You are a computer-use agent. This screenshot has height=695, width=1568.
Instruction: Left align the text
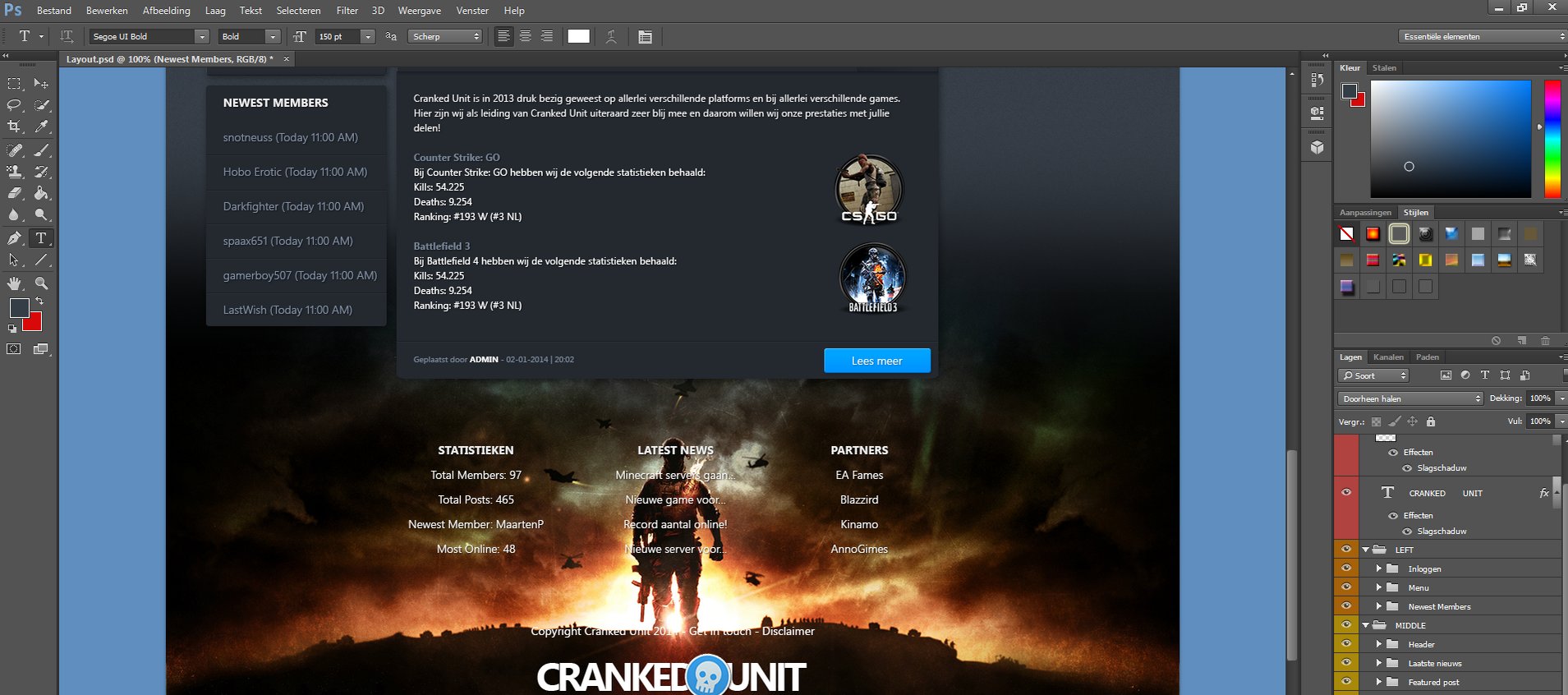[x=504, y=36]
